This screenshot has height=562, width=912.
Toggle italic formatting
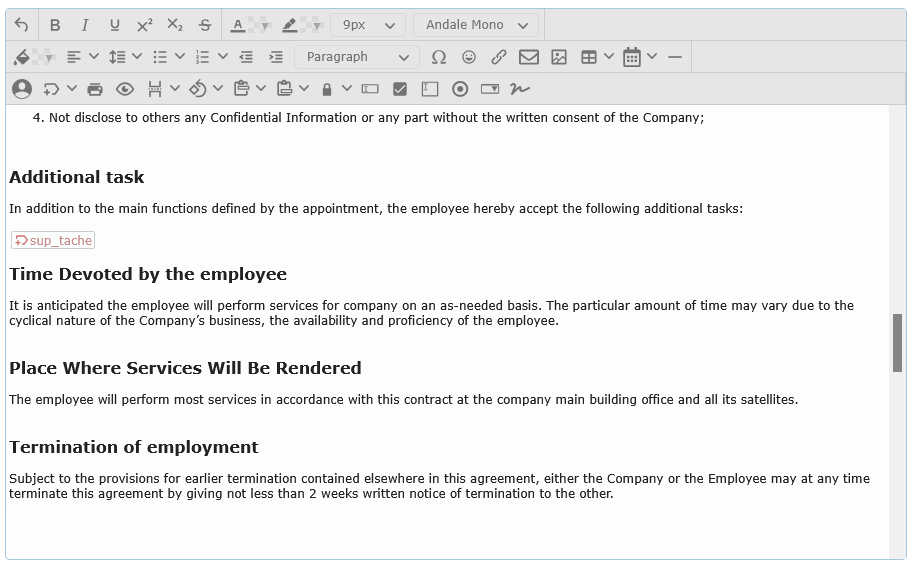tap(85, 25)
